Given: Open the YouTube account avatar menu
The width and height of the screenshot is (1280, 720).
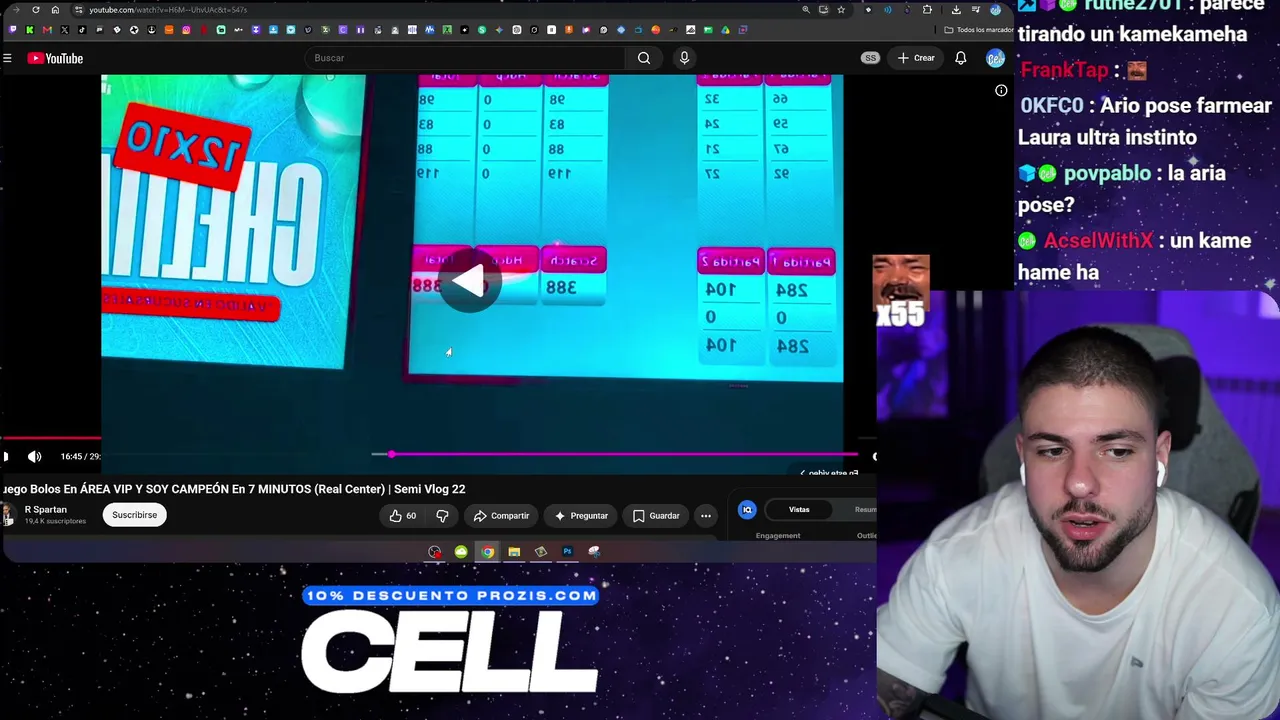Looking at the screenshot, I should (x=995, y=58).
